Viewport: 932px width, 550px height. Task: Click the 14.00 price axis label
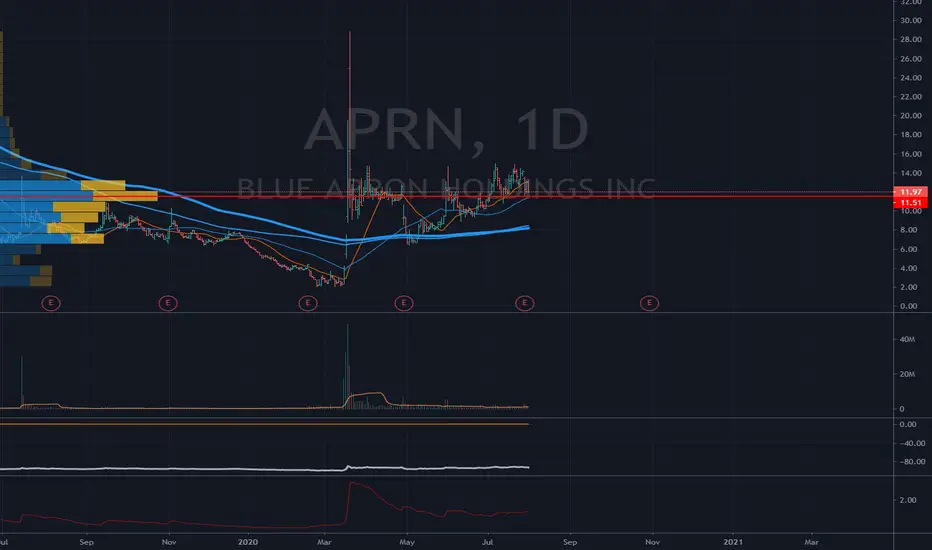911,173
